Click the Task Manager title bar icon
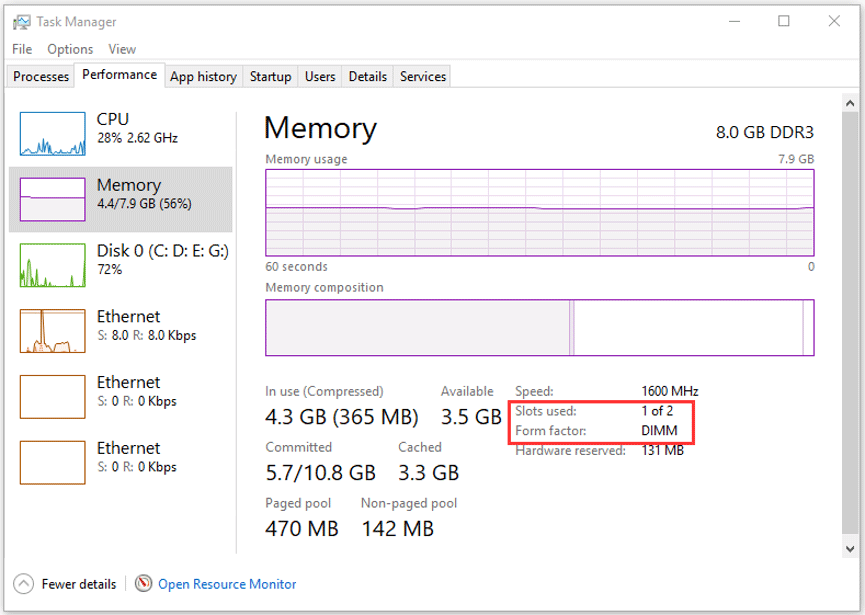The height and width of the screenshot is (615, 865). (20, 22)
